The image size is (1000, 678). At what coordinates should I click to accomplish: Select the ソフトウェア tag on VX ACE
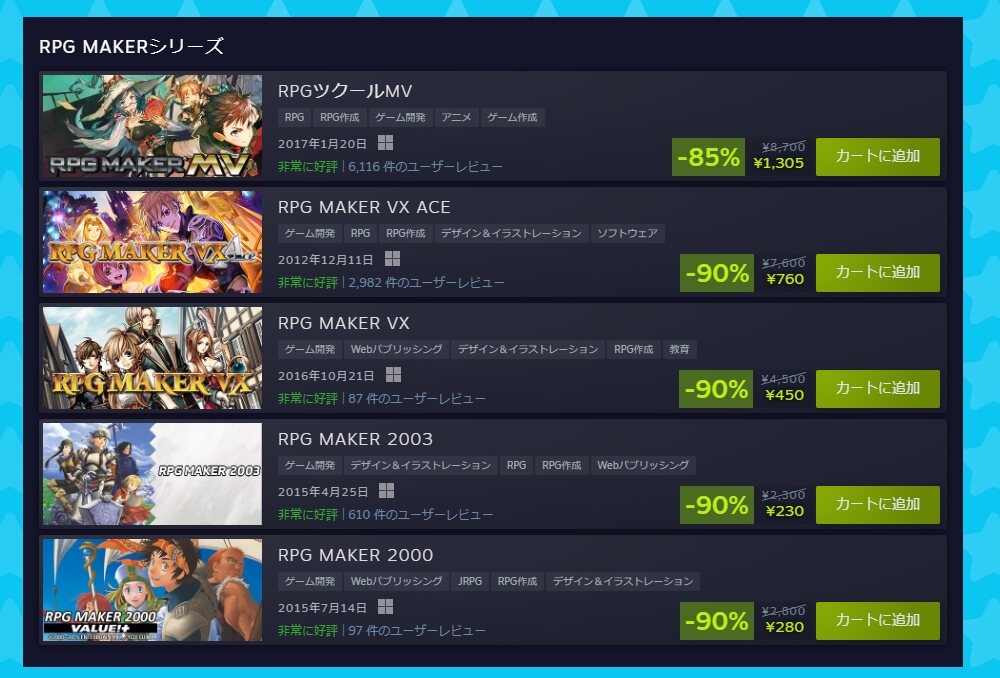point(628,233)
